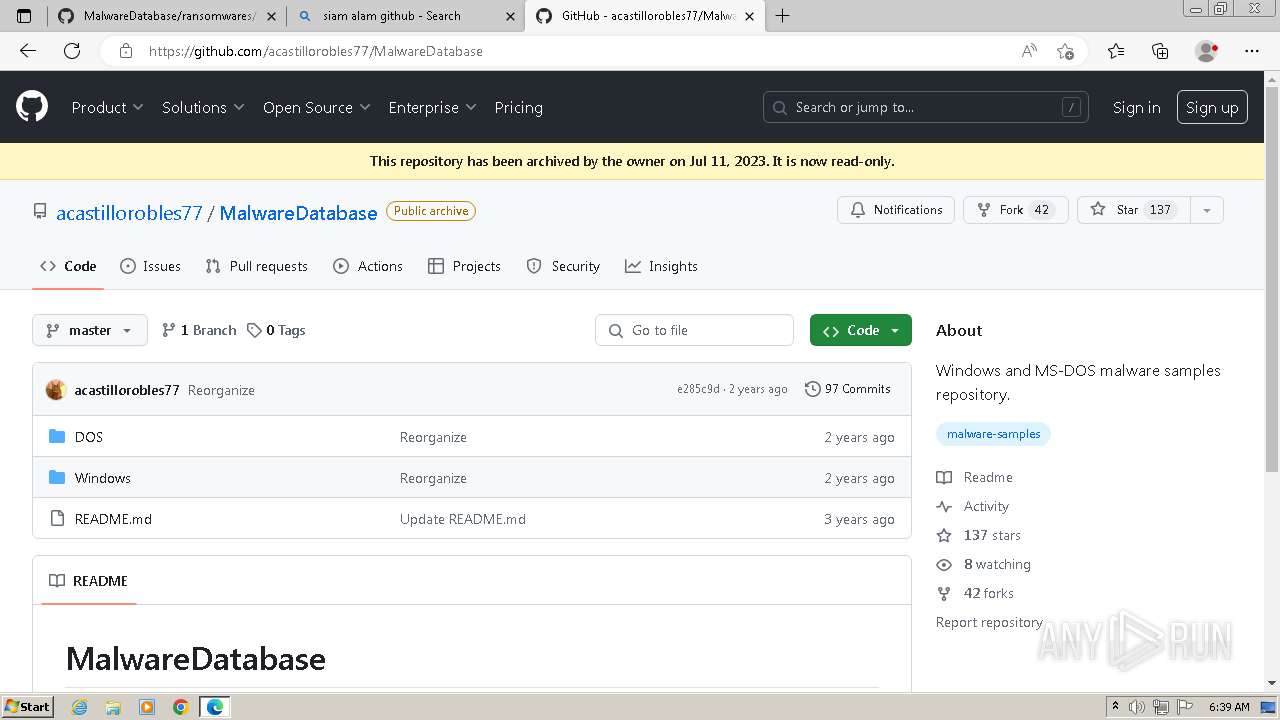1280x720 pixels.
Task: Open the MalwareDatabase repository title link
Action: coord(298,213)
